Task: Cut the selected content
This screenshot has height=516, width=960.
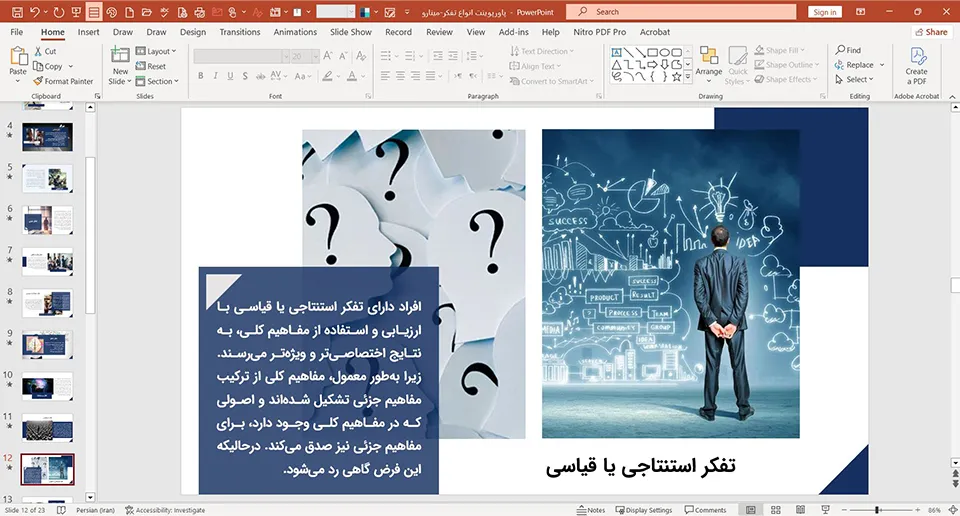Action: (x=45, y=51)
